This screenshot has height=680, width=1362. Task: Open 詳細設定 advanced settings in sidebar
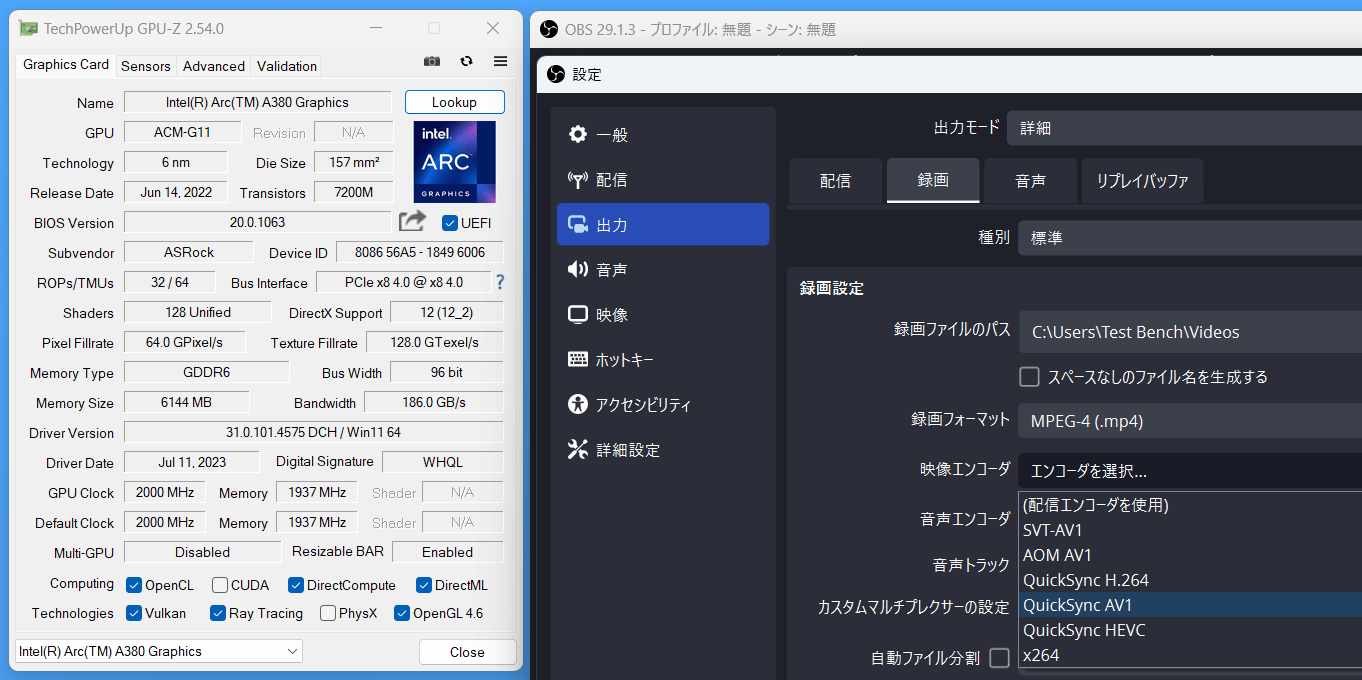click(663, 450)
